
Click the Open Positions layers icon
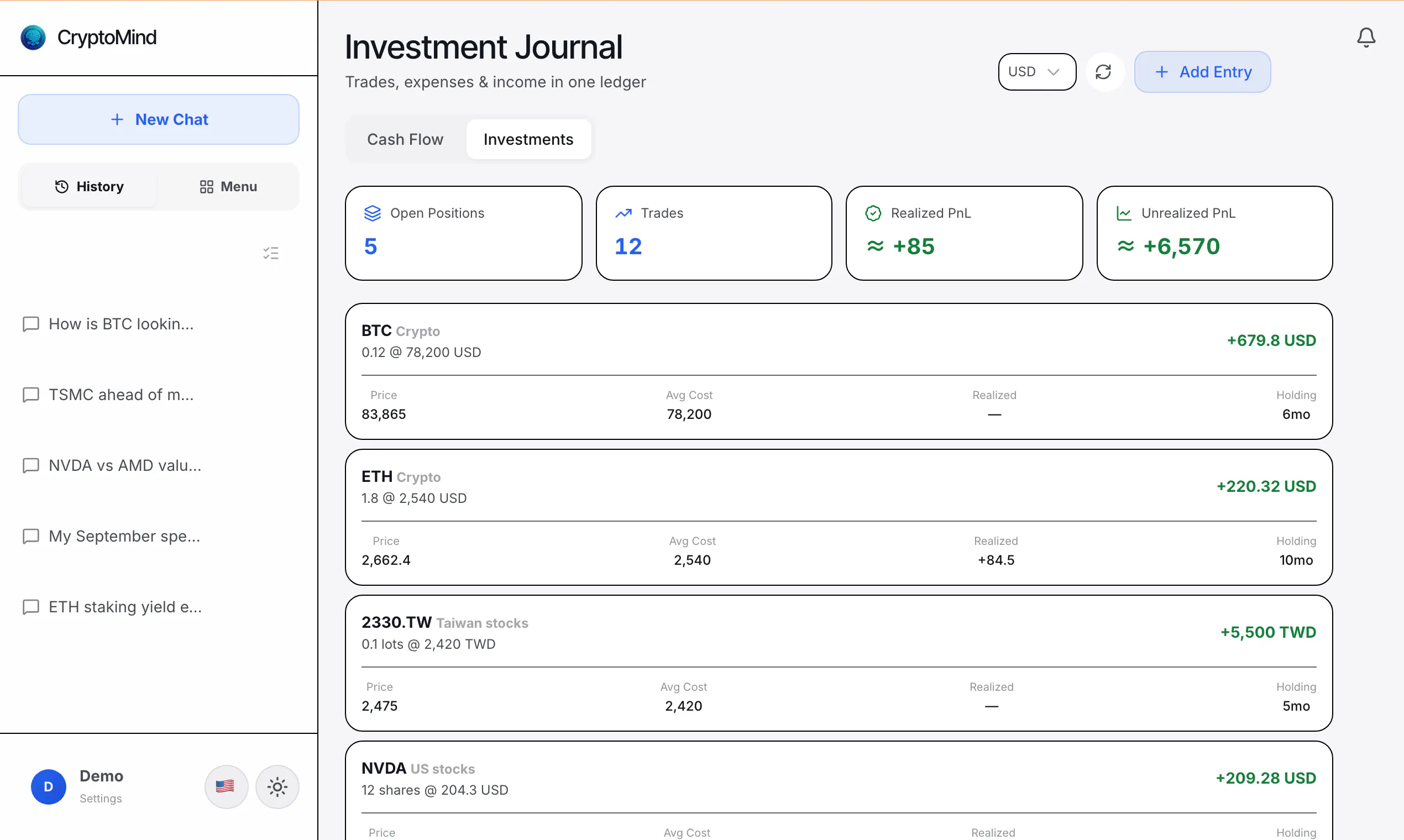pos(372,213)
